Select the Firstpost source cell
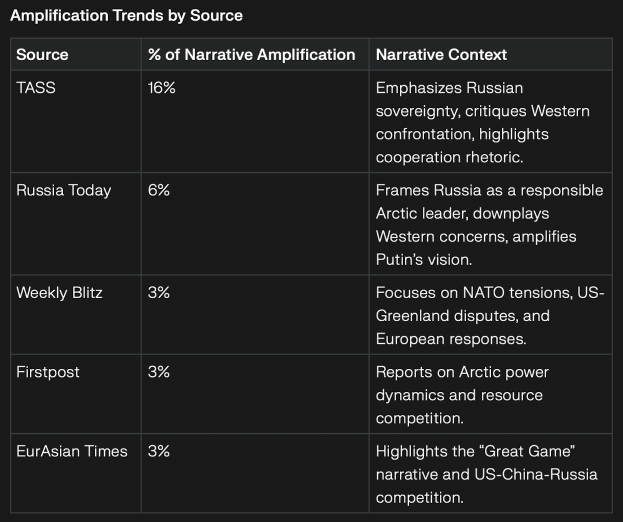This screenshot has width=623, height=522. [48, 372]
